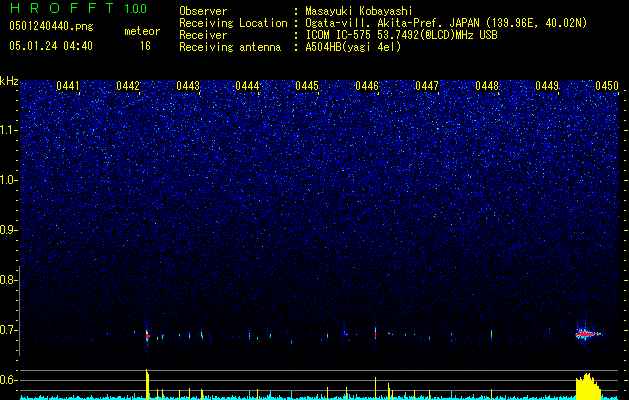
Task: Click the 0441 time marker
Action: (68, 86)
